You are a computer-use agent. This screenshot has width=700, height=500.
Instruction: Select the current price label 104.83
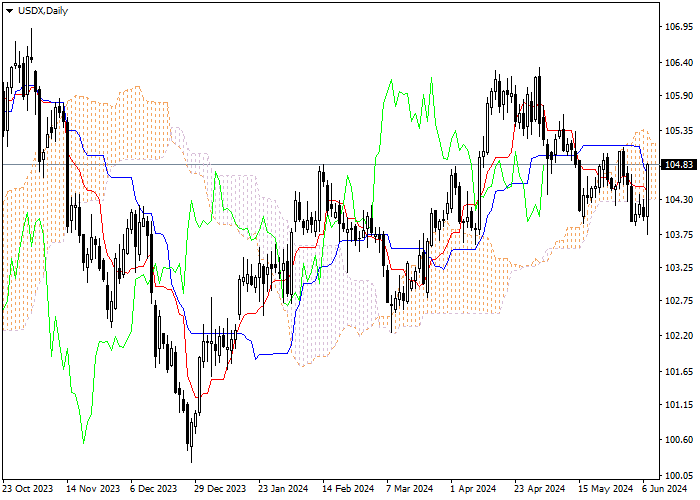click(x=679, y=165)
